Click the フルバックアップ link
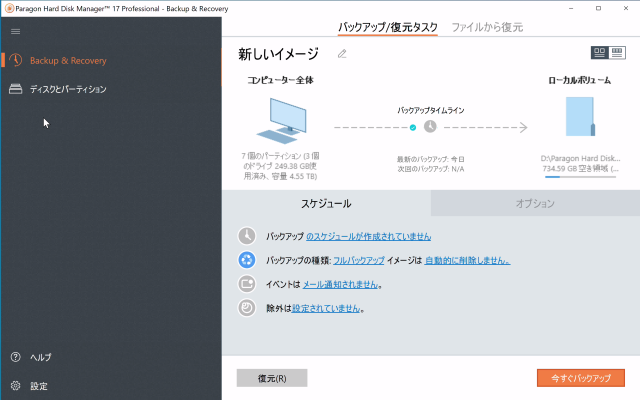Image resolution: width=640 pixels, height=400 pixels. [x=359, y=260]
